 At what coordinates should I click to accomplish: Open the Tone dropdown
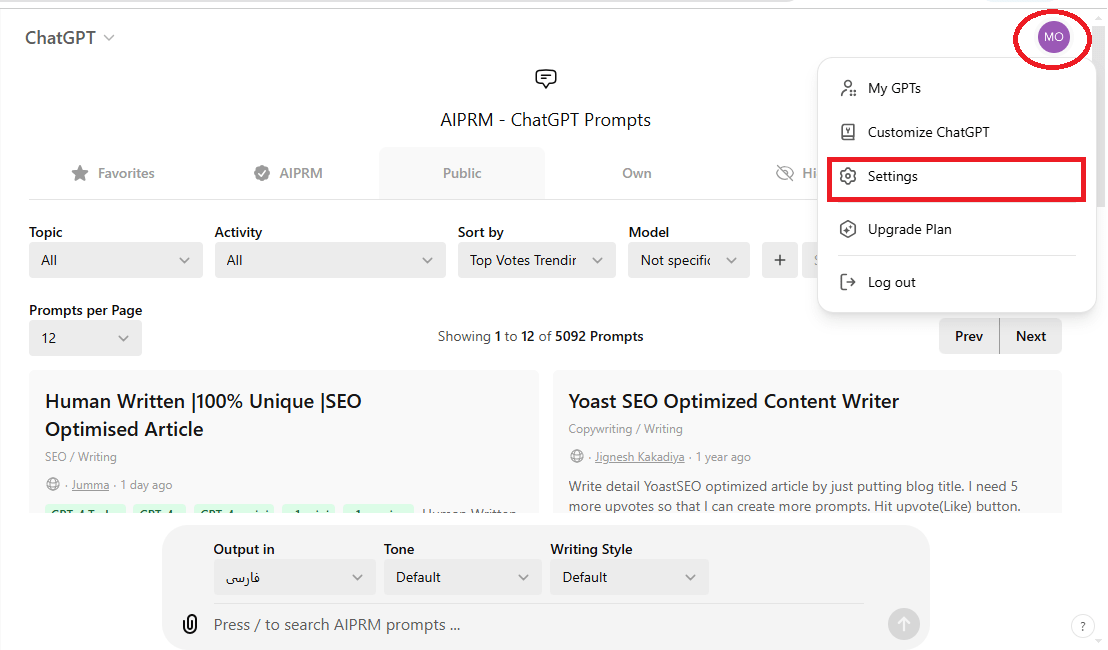coord(463,577)
